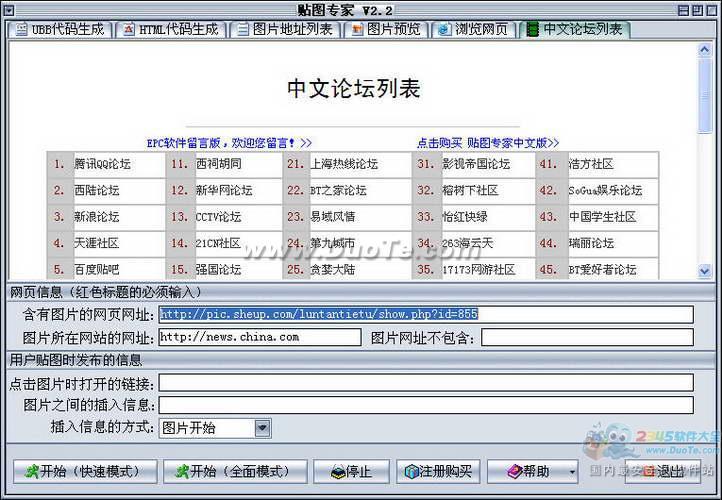
Task: Select the 中文论坛列表 tab
Action: click(x=575, y=29)
